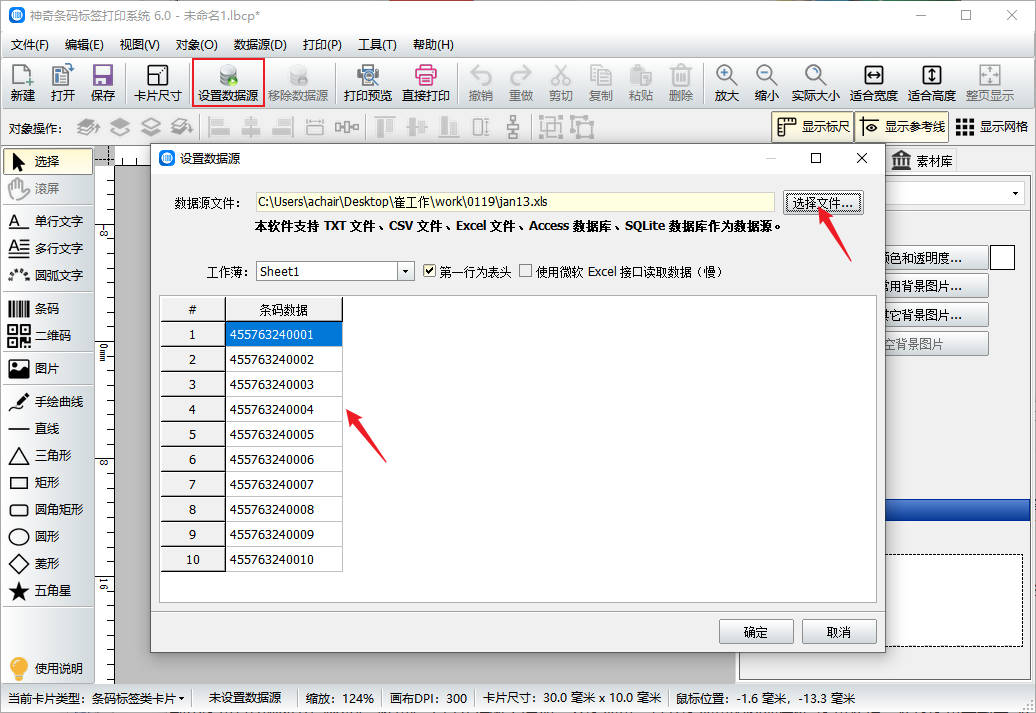Confirm with the 确定 button
The height and width of the screenshot is (713, 1036).
[756, 632]
